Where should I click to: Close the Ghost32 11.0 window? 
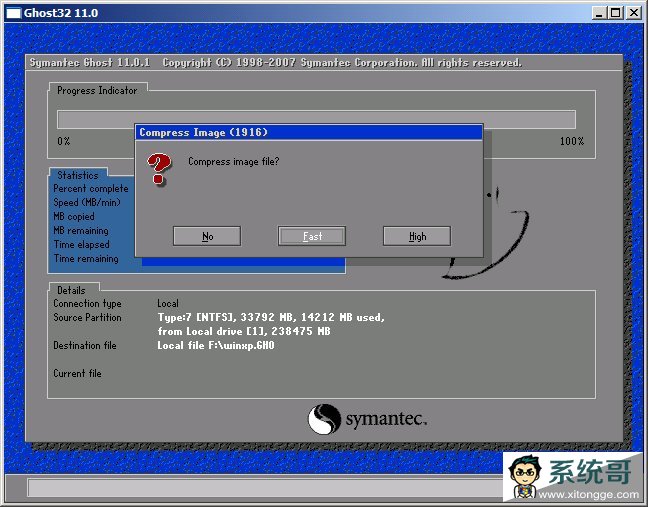pos(634,13)
